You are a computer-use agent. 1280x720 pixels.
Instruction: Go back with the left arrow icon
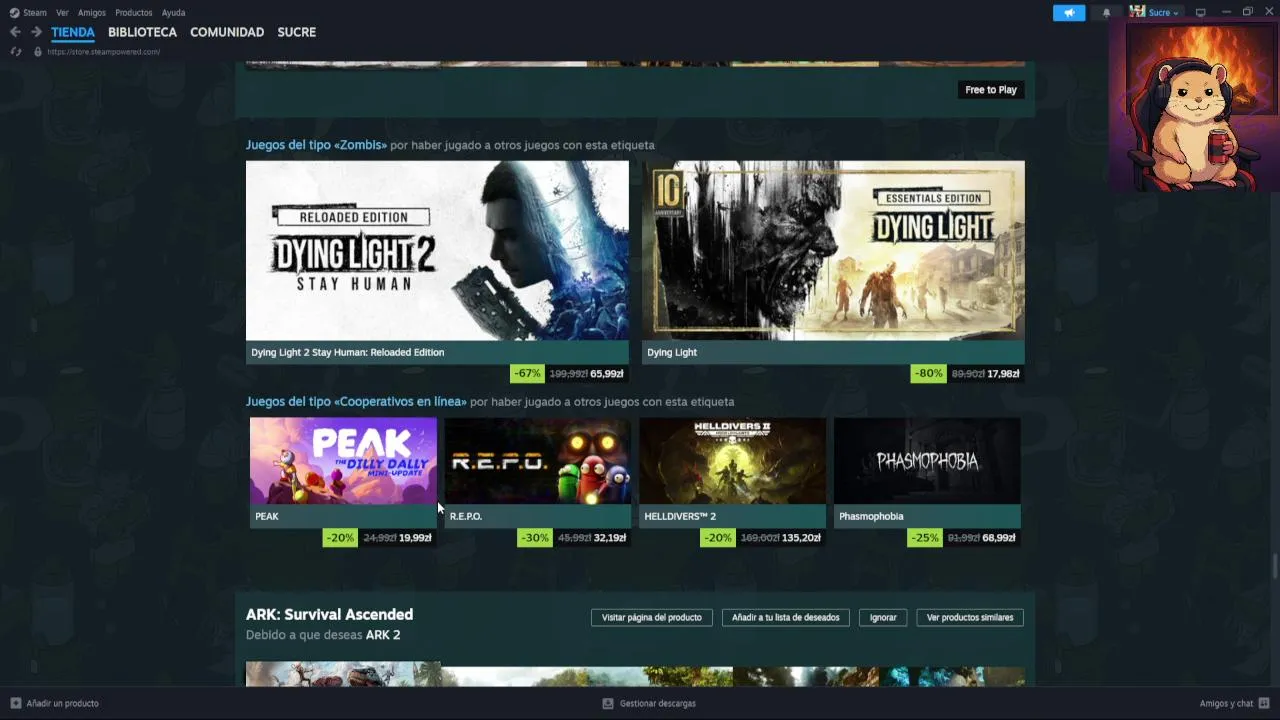15,32
